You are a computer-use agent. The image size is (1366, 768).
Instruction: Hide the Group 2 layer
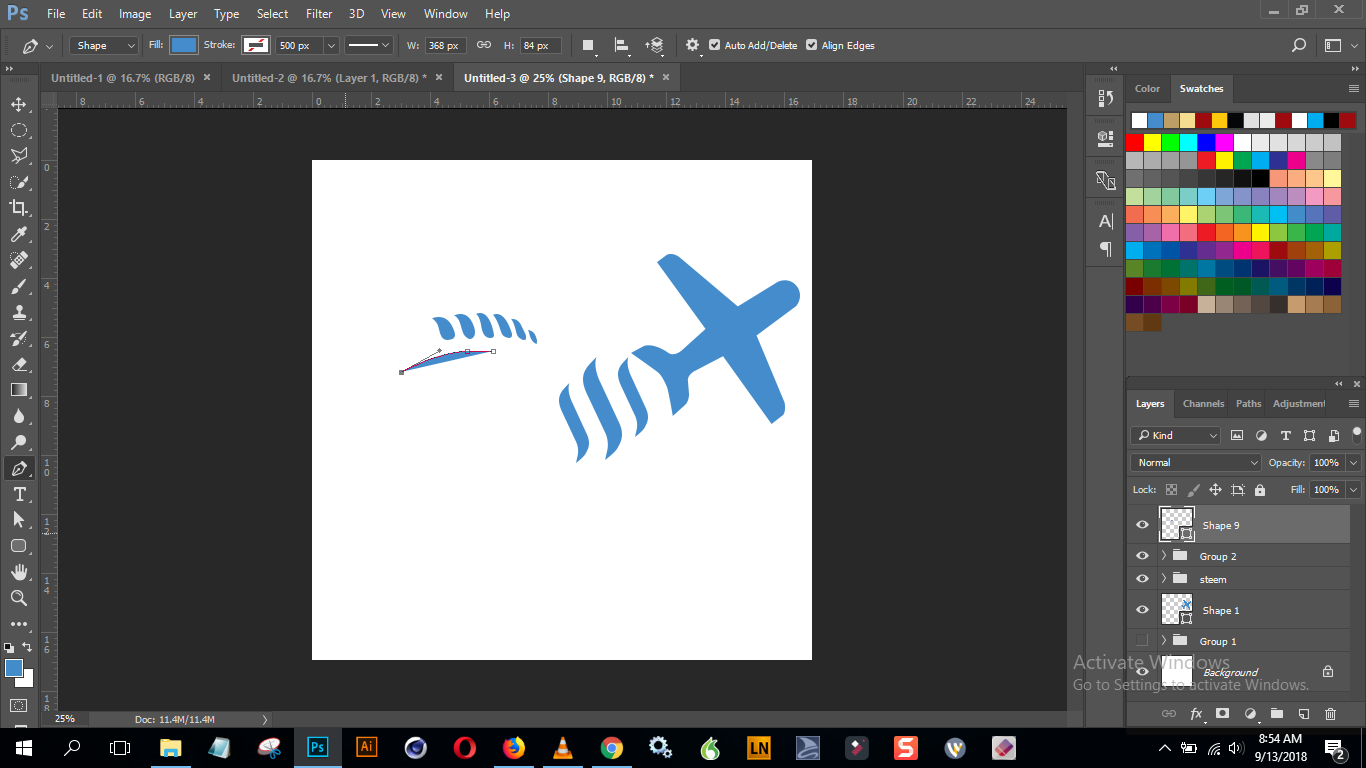click(x=1142, y=556)
